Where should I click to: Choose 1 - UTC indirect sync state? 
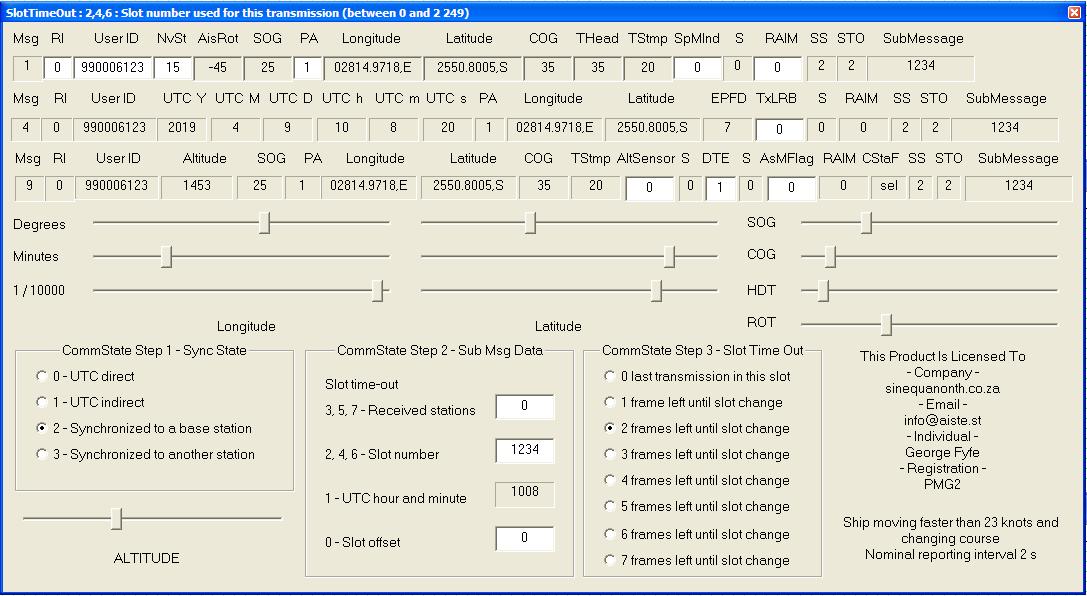[x=42, y=403]
